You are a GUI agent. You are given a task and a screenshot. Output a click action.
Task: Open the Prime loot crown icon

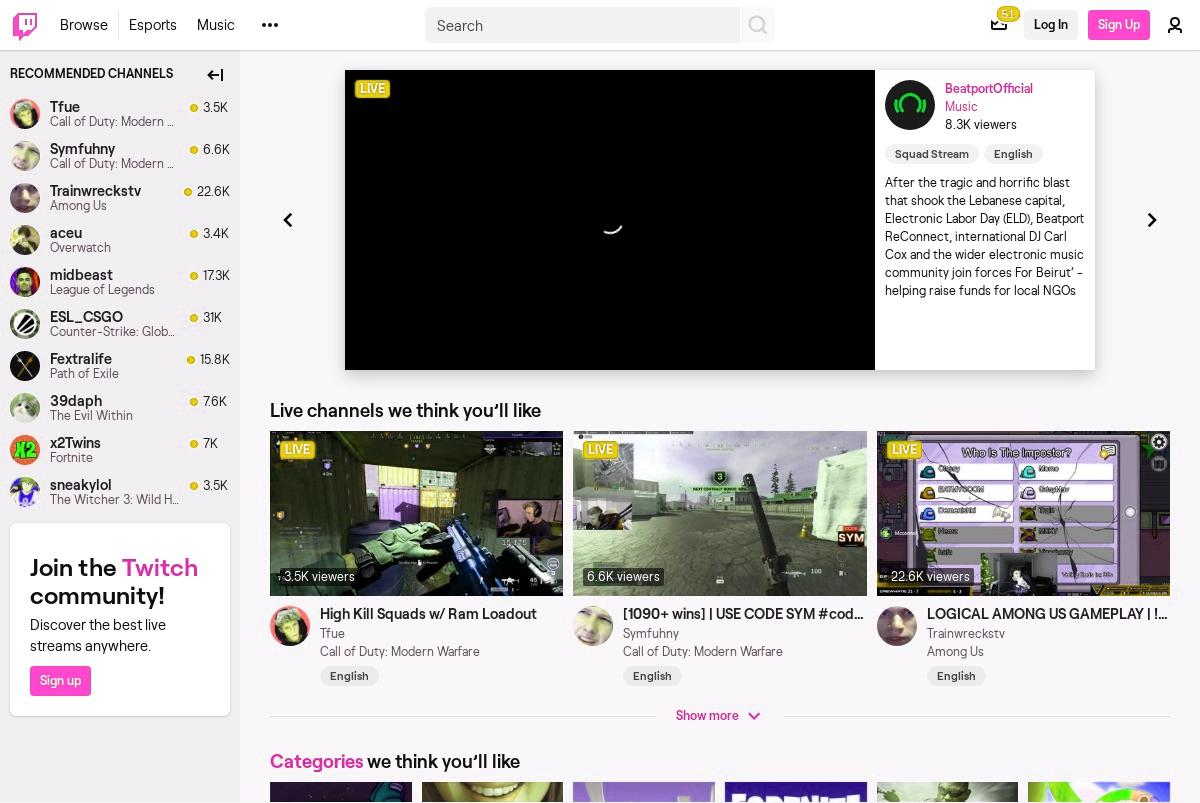point(999,24)
